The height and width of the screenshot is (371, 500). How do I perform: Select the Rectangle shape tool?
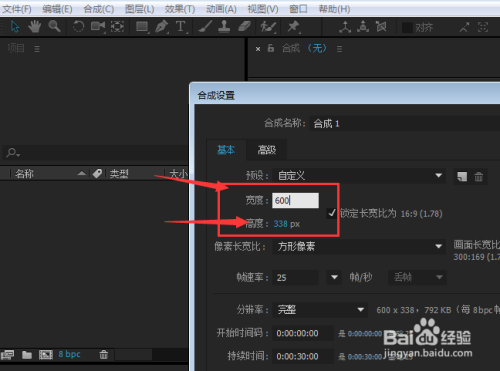142,27
